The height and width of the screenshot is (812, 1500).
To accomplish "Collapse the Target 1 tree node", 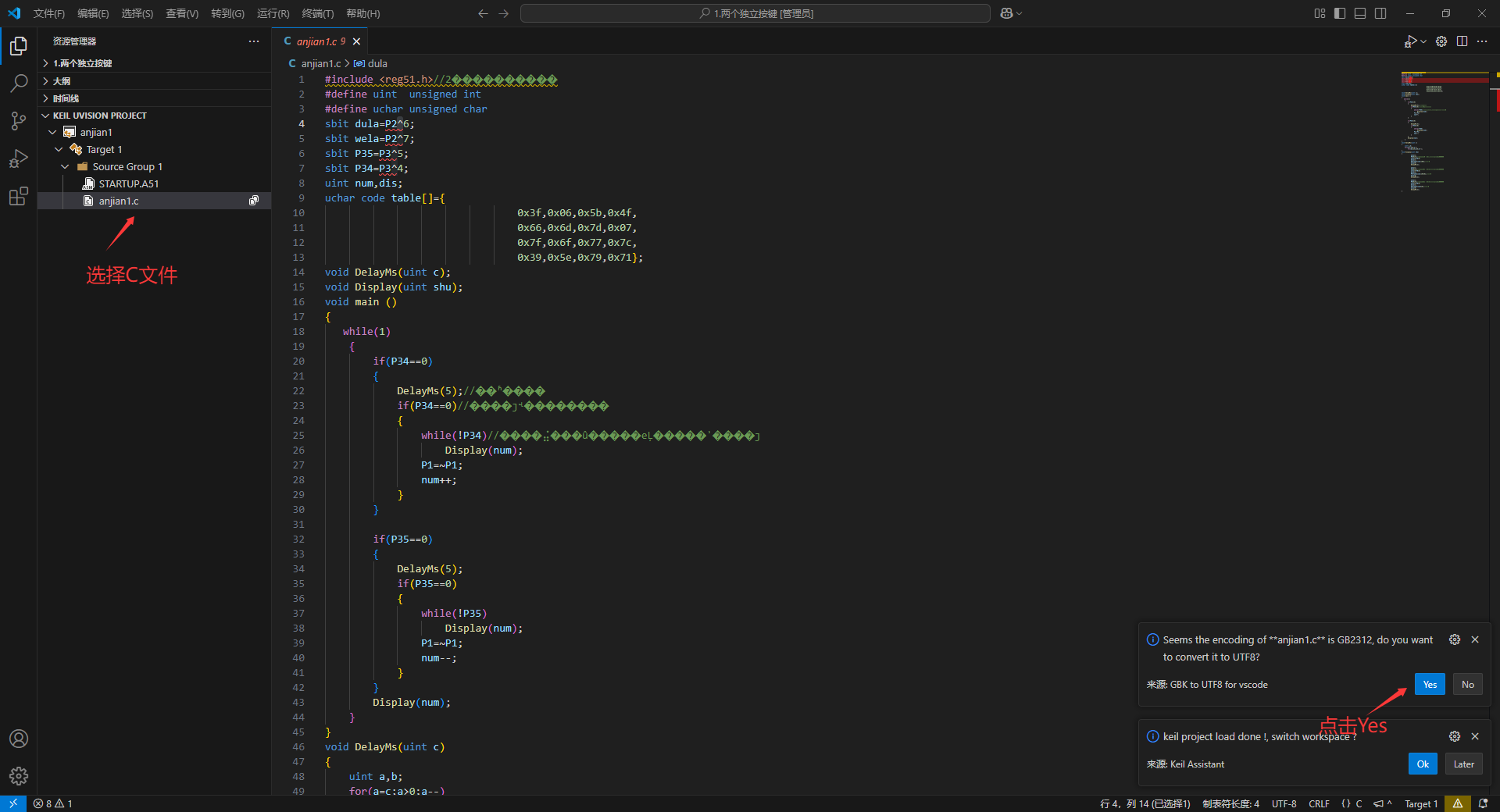I will tap(59, 150).
